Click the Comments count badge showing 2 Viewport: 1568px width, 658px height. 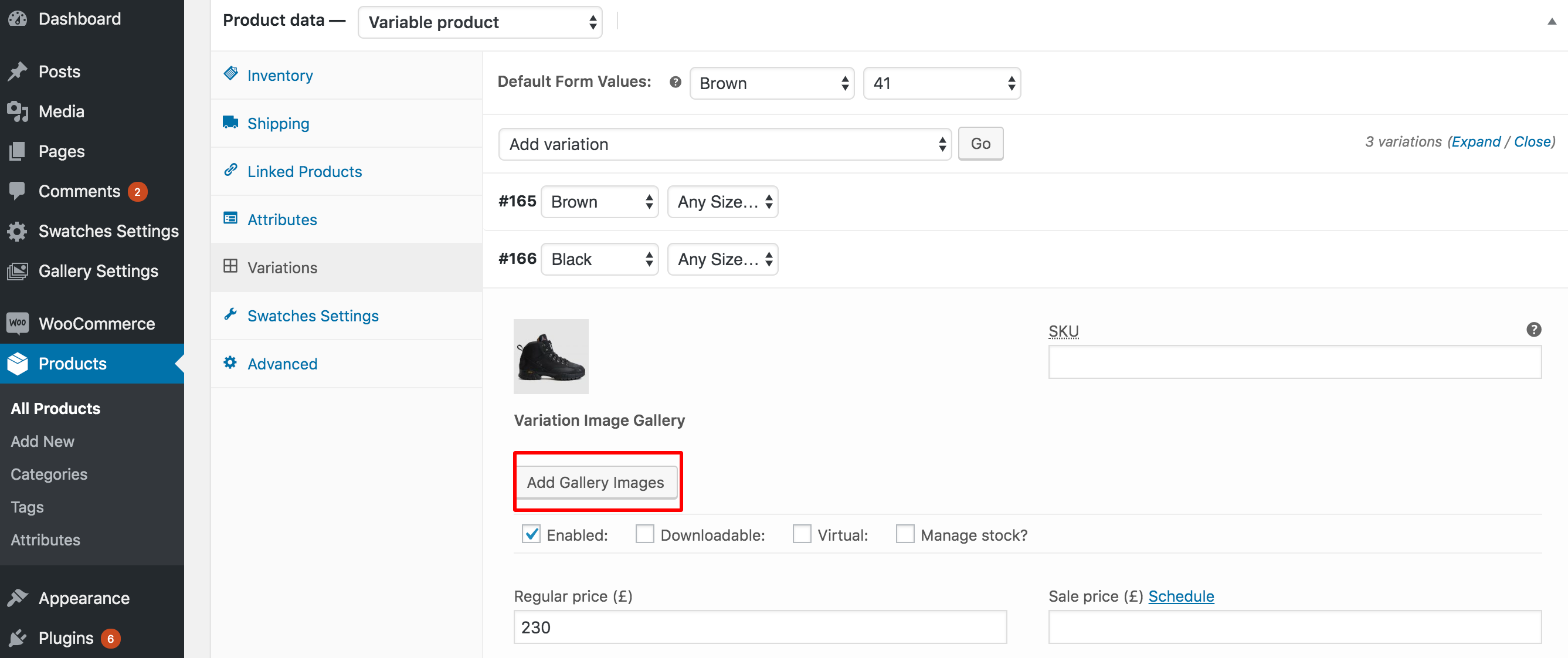(x=138, y=192)
